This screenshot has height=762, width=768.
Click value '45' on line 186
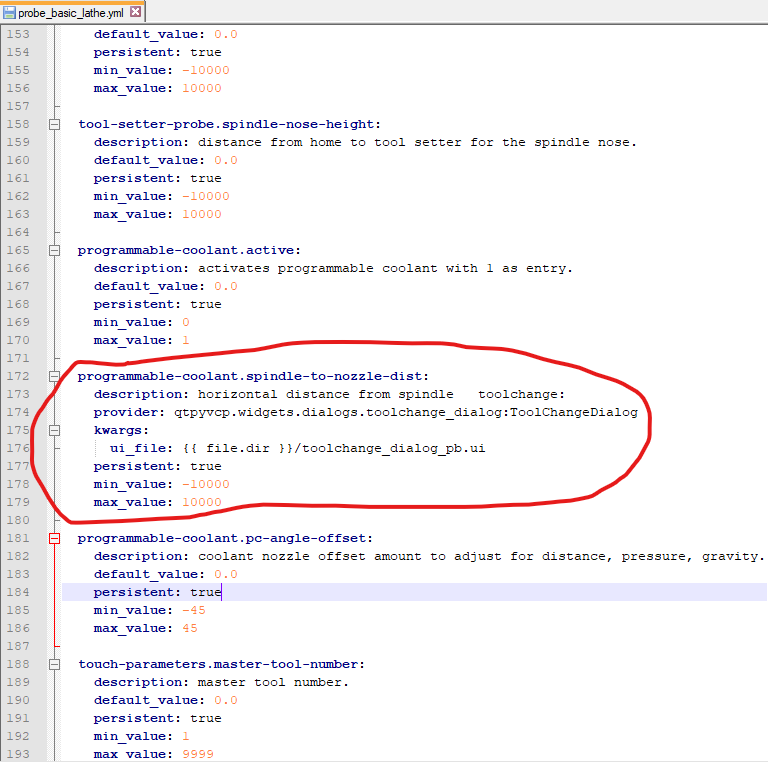point(190,628)
